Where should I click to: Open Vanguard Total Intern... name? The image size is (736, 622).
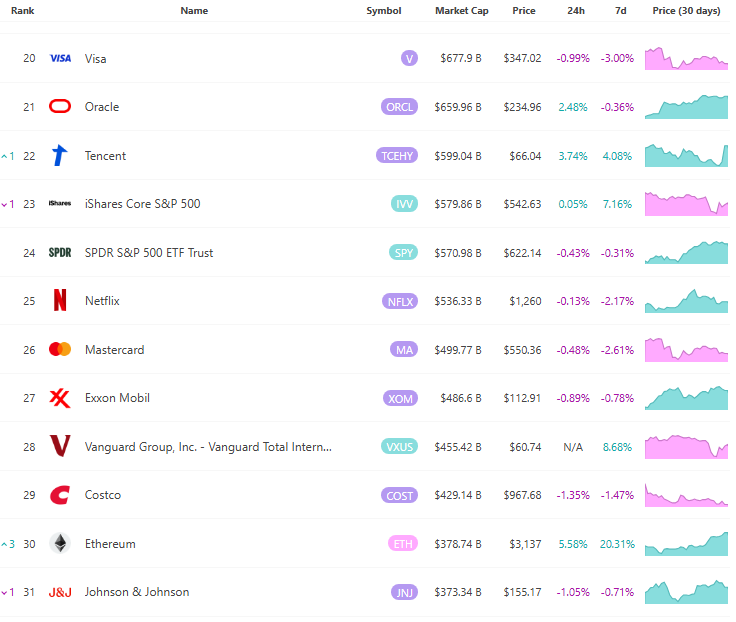pyautogui.click(x=208, y=447)
